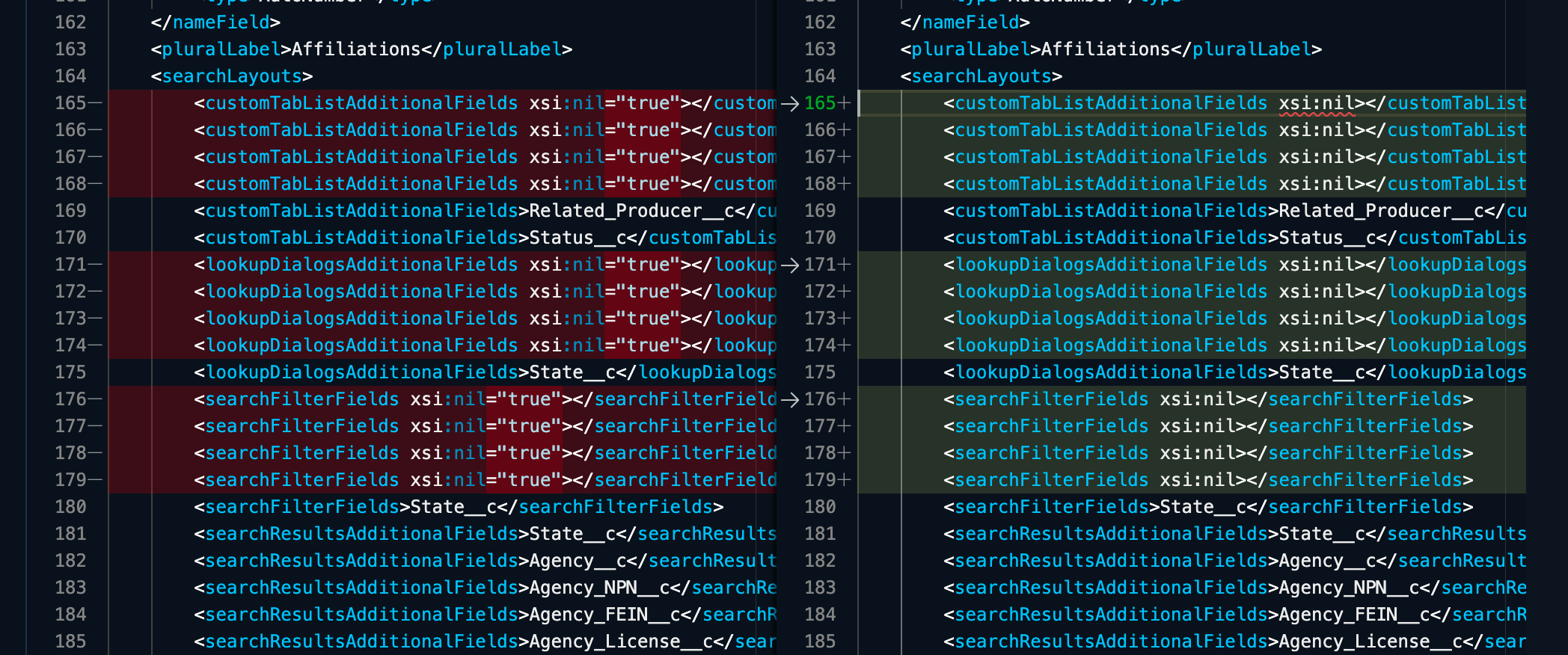
Task: Click deleted line number 165 in left gutter
Action: pos(70,103)
